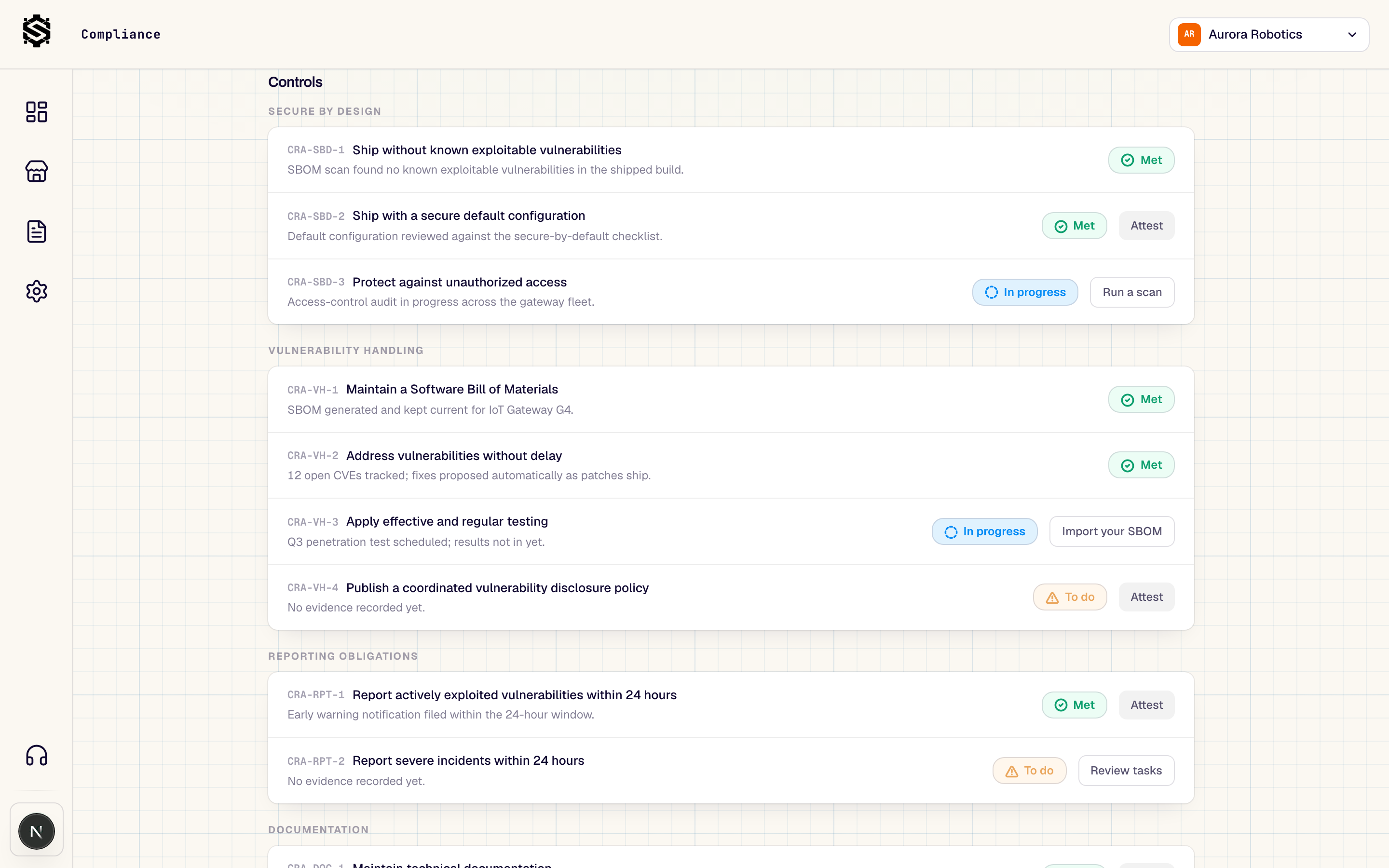Screen dimensions: 1389x868
Task: Open the storefront icon in sidebar
Action: click(x=36, y=172)
